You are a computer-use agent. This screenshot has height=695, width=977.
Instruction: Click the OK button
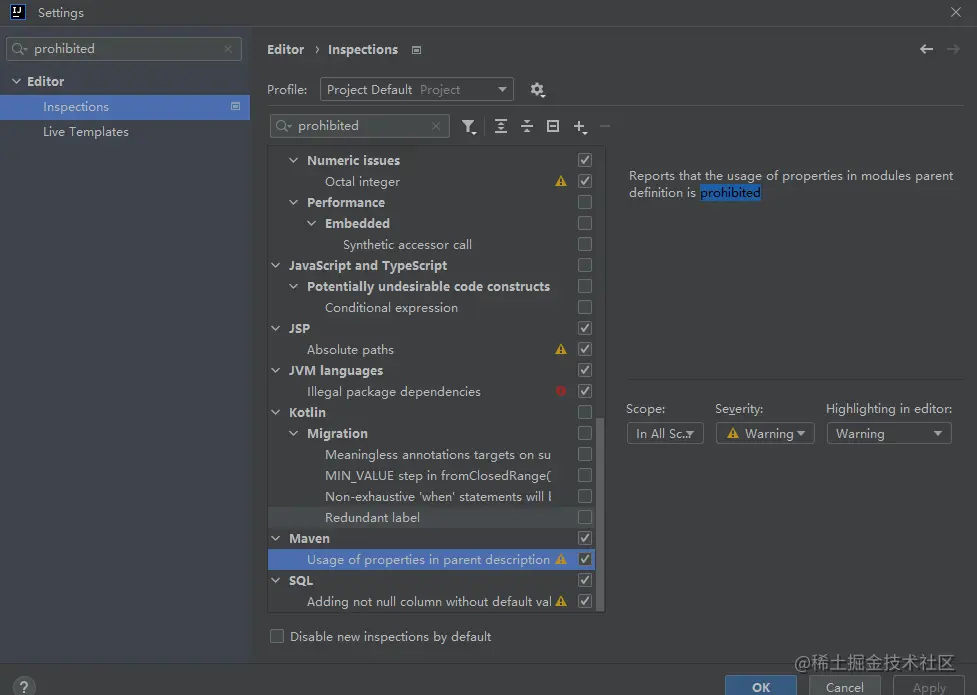[x=761, y=686]
